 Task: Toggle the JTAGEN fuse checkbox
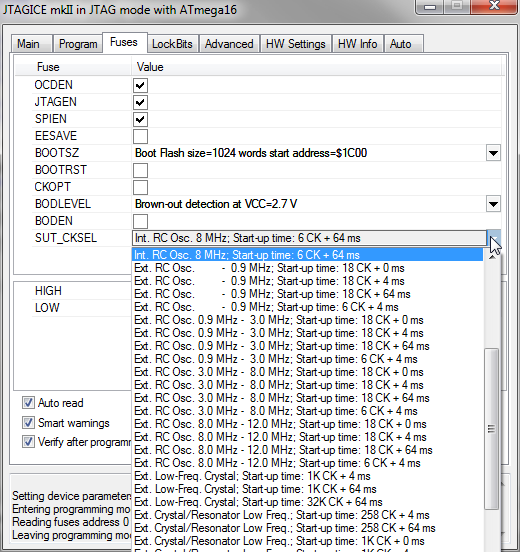pos(140,102)
